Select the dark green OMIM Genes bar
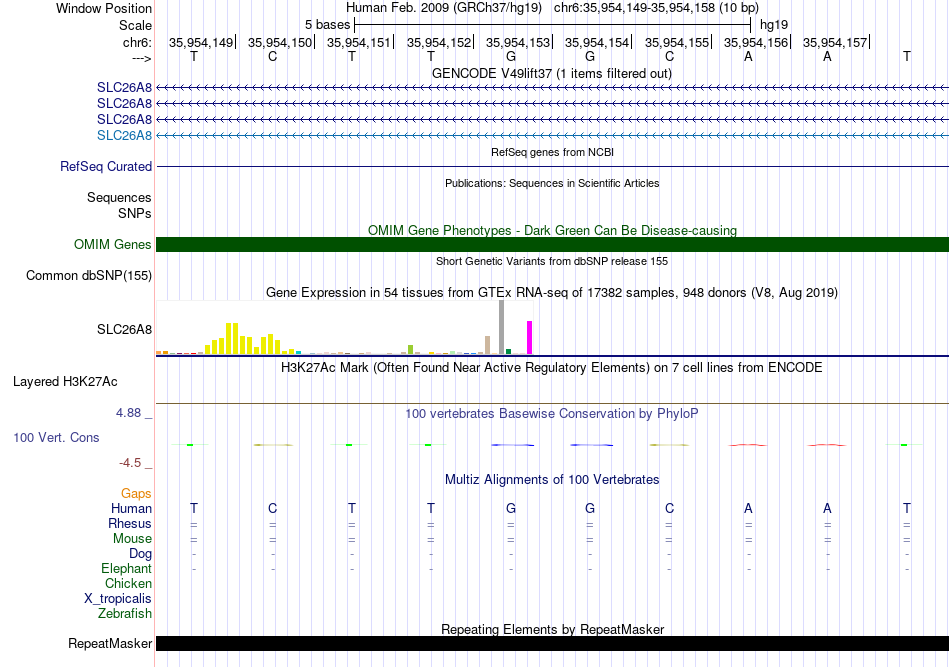The width and height of the screenshot is (950, 667). click(552, 244)
